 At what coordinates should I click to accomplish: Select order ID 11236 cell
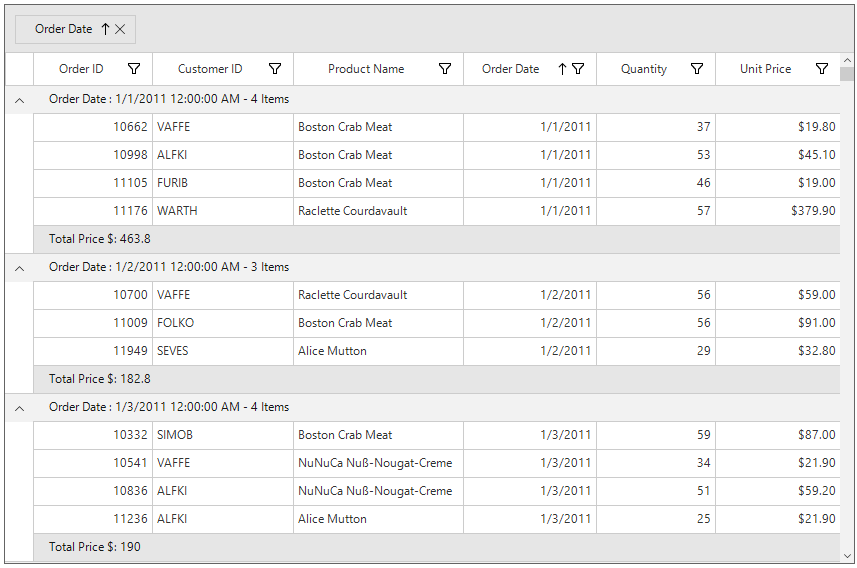pyautogui.click(x=93, y=519)
